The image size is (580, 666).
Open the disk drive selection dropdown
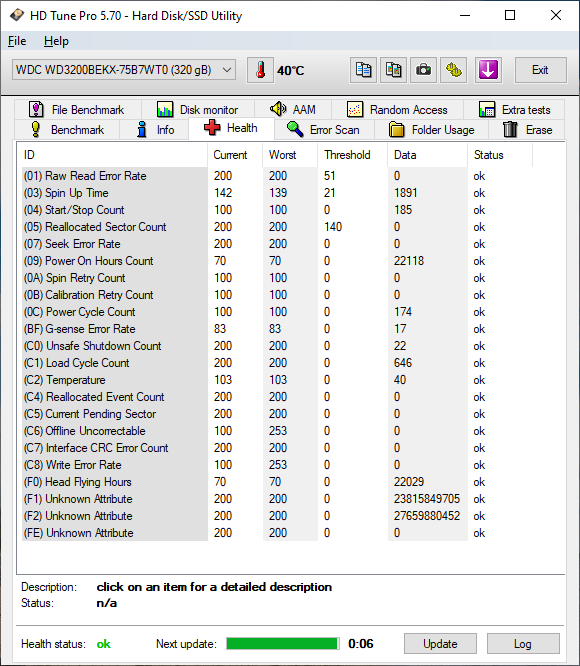[124, 70]
